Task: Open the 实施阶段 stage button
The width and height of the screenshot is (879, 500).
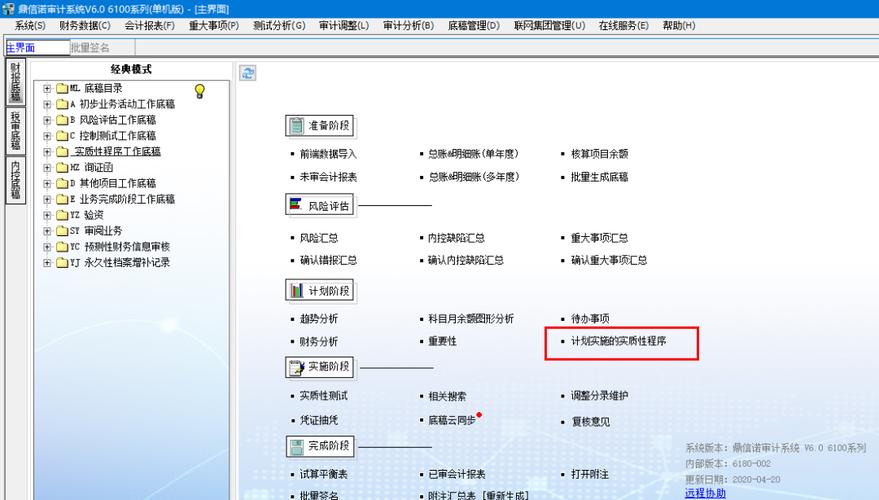Action: [x=320, y=367]
